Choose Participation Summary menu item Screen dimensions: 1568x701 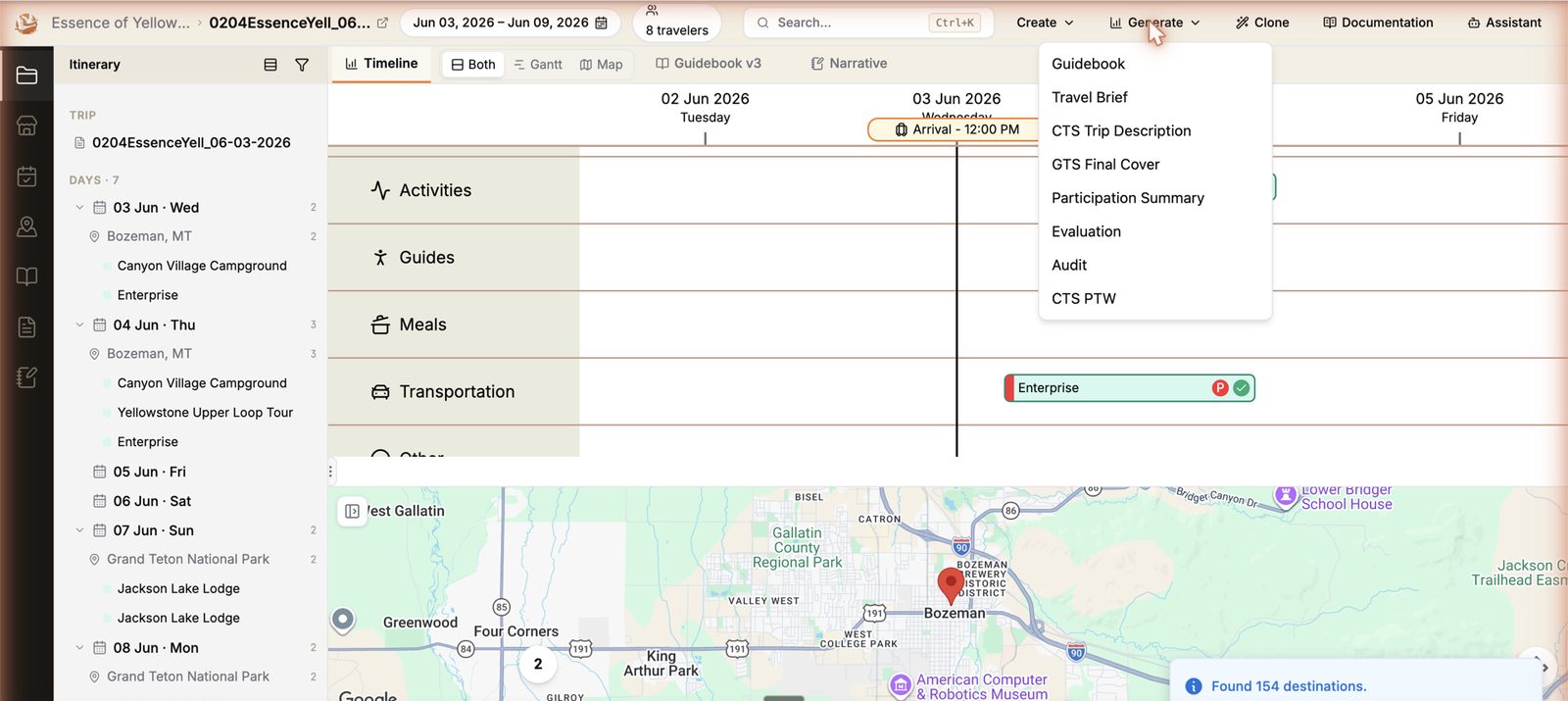(x=1154, y=198)
